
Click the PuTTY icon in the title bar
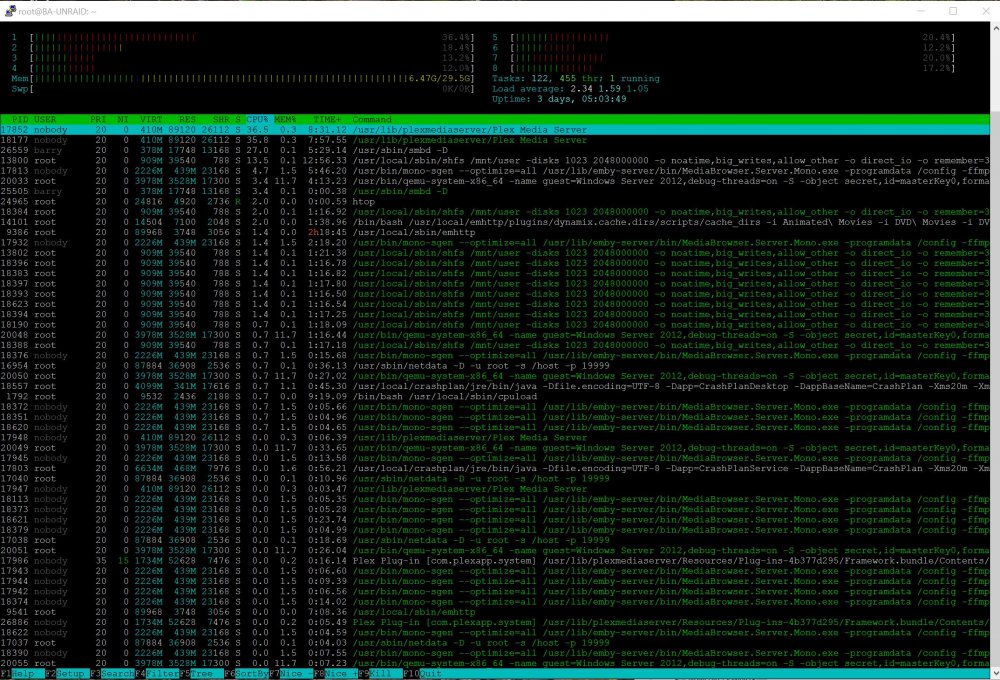[10, 11]
